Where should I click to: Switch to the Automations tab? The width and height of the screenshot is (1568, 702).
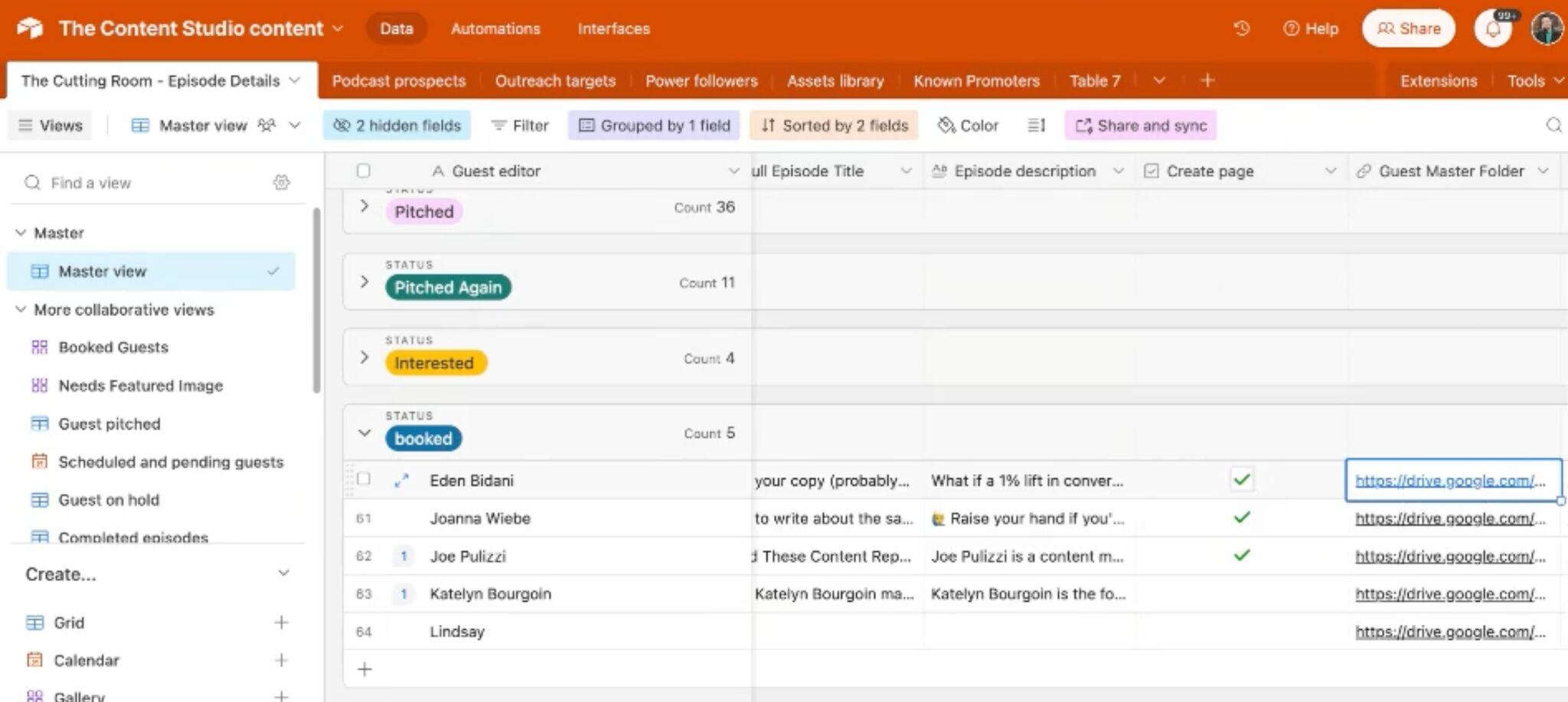[x=495, y=28]
